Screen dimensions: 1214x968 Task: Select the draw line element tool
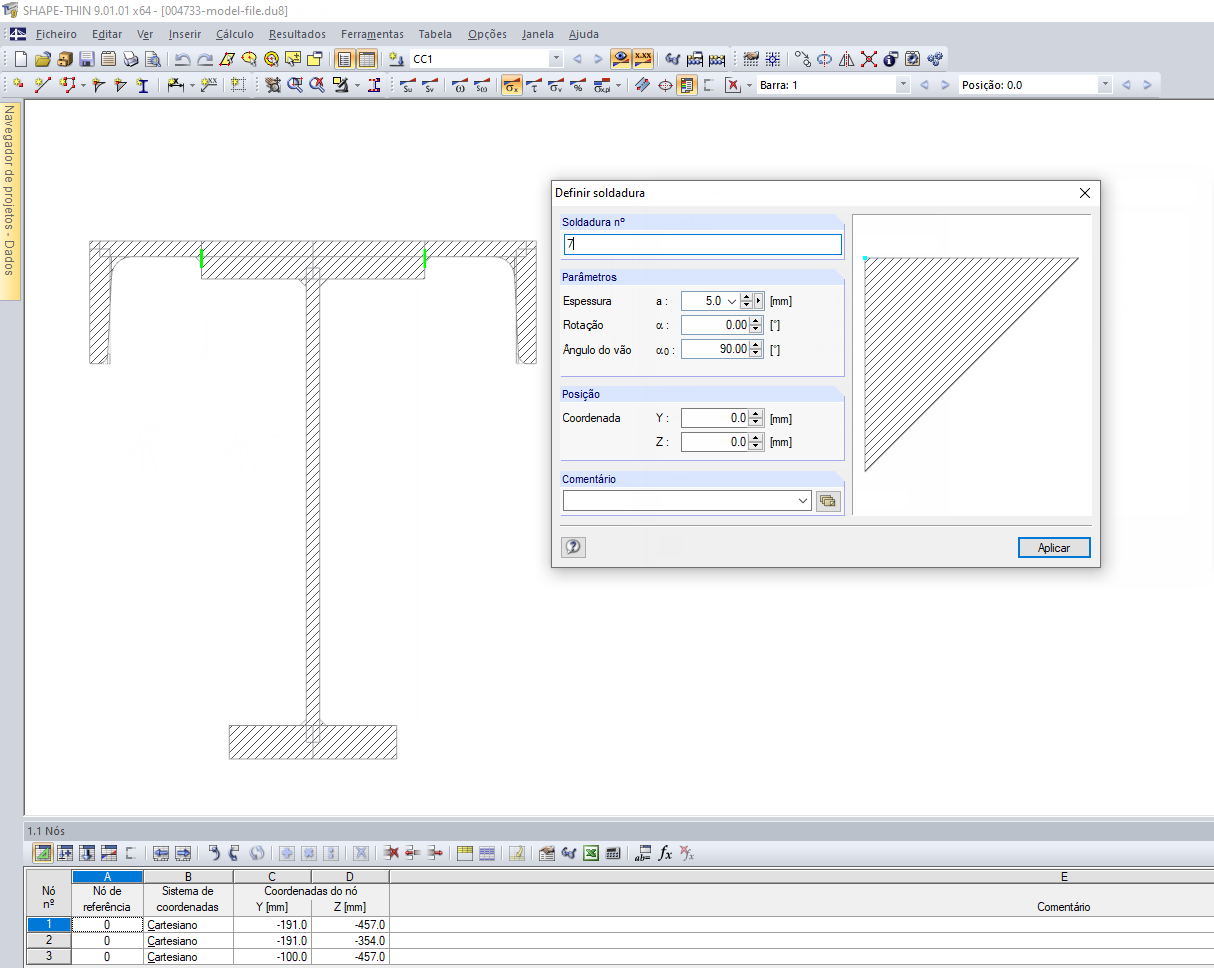[42, 85]
